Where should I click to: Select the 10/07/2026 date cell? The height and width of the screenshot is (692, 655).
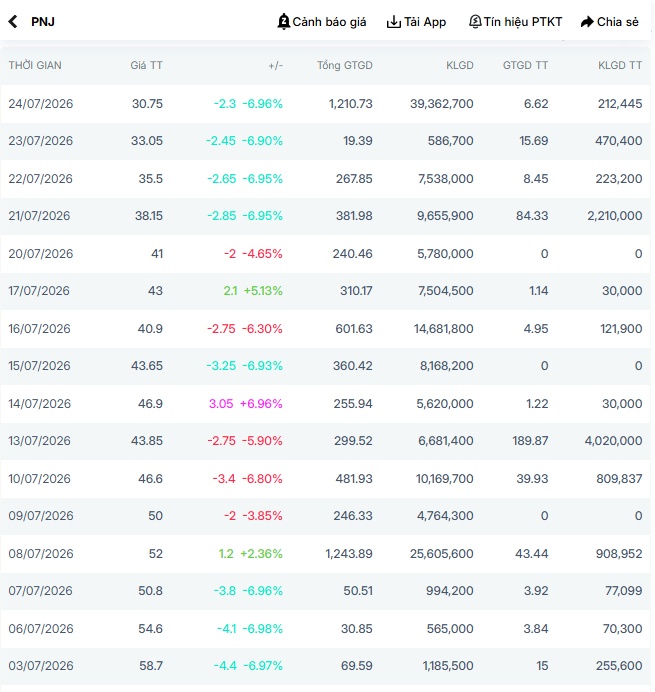[x=39, y=479]
